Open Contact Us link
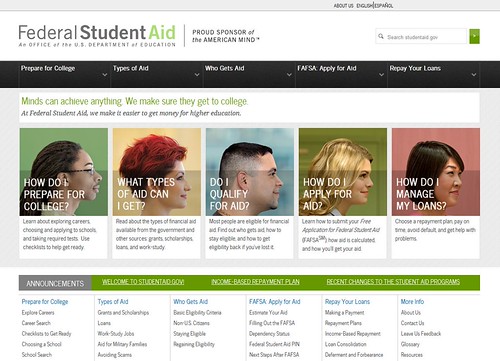This screenshot has height=361, width=500. [413, 323]
